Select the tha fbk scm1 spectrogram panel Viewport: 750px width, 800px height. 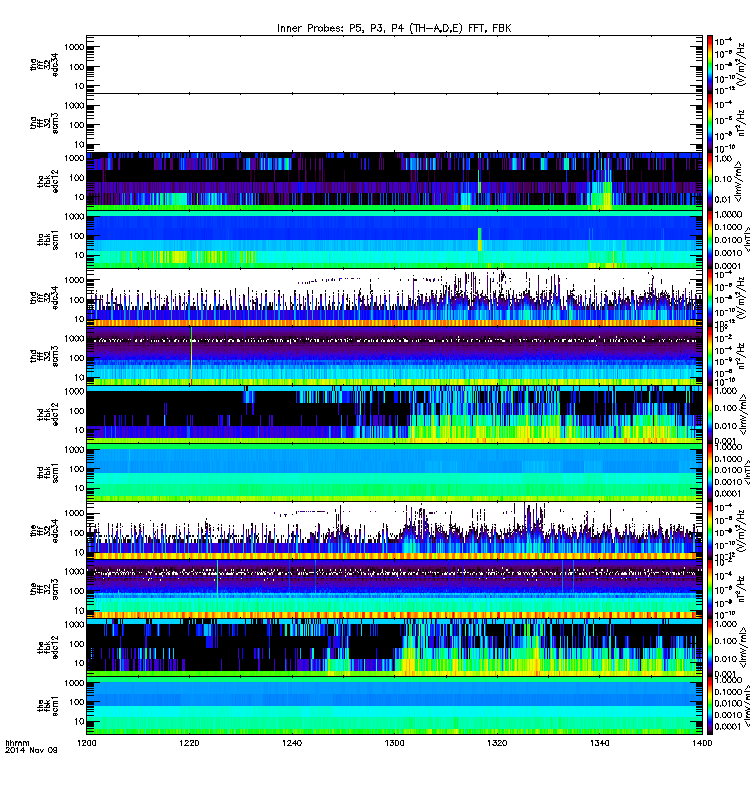[394, 239]
